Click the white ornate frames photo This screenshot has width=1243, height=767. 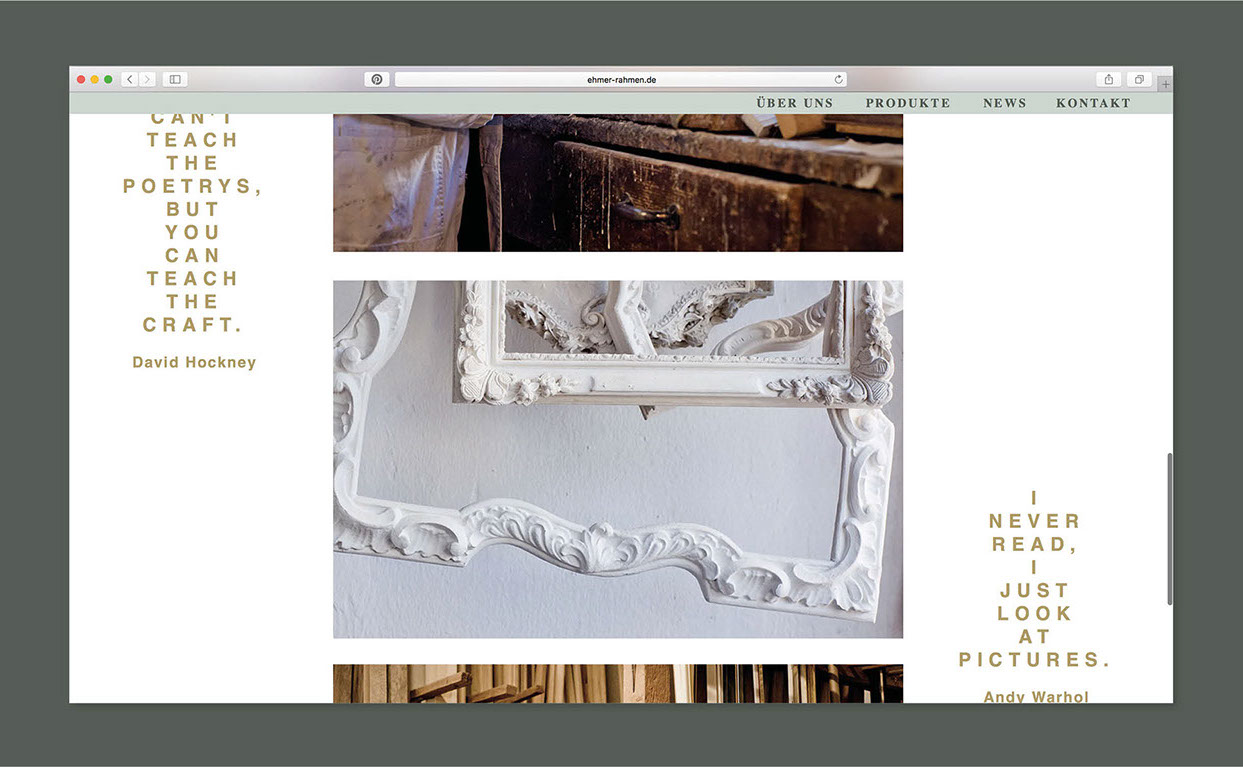[x=618, y=459]
